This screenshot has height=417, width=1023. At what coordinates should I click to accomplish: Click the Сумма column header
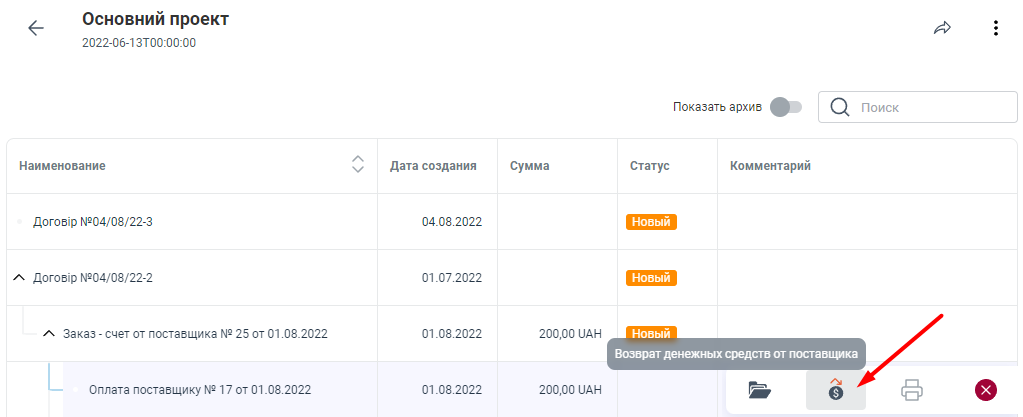529,165
